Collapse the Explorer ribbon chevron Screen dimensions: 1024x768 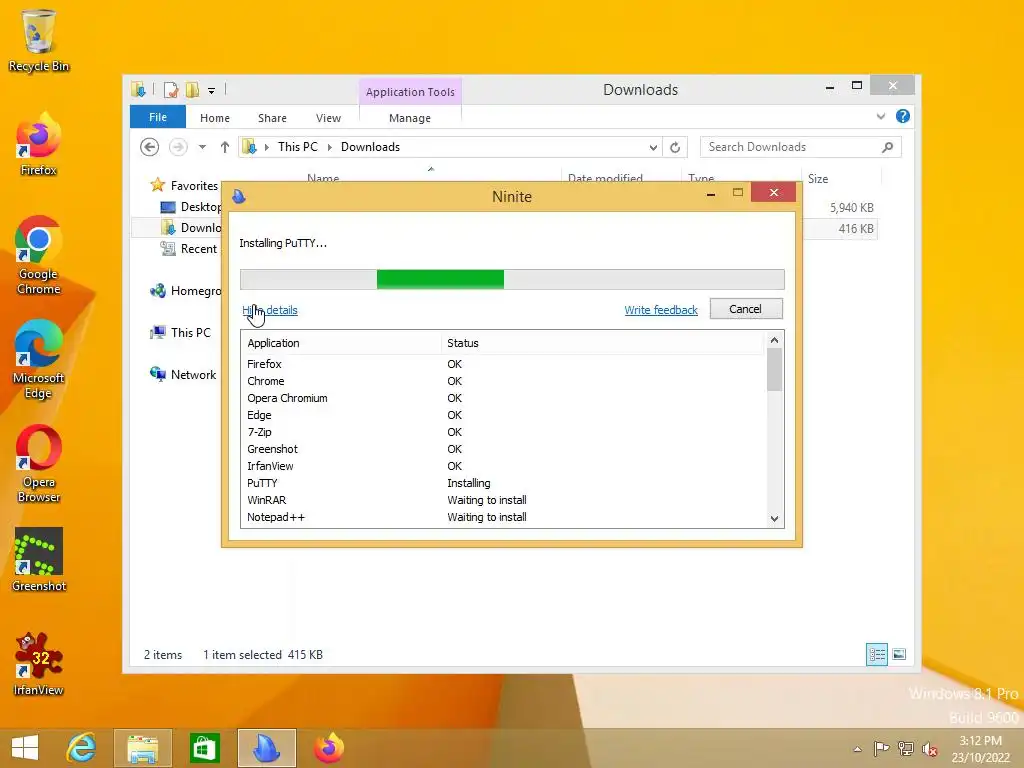(880, 116)
